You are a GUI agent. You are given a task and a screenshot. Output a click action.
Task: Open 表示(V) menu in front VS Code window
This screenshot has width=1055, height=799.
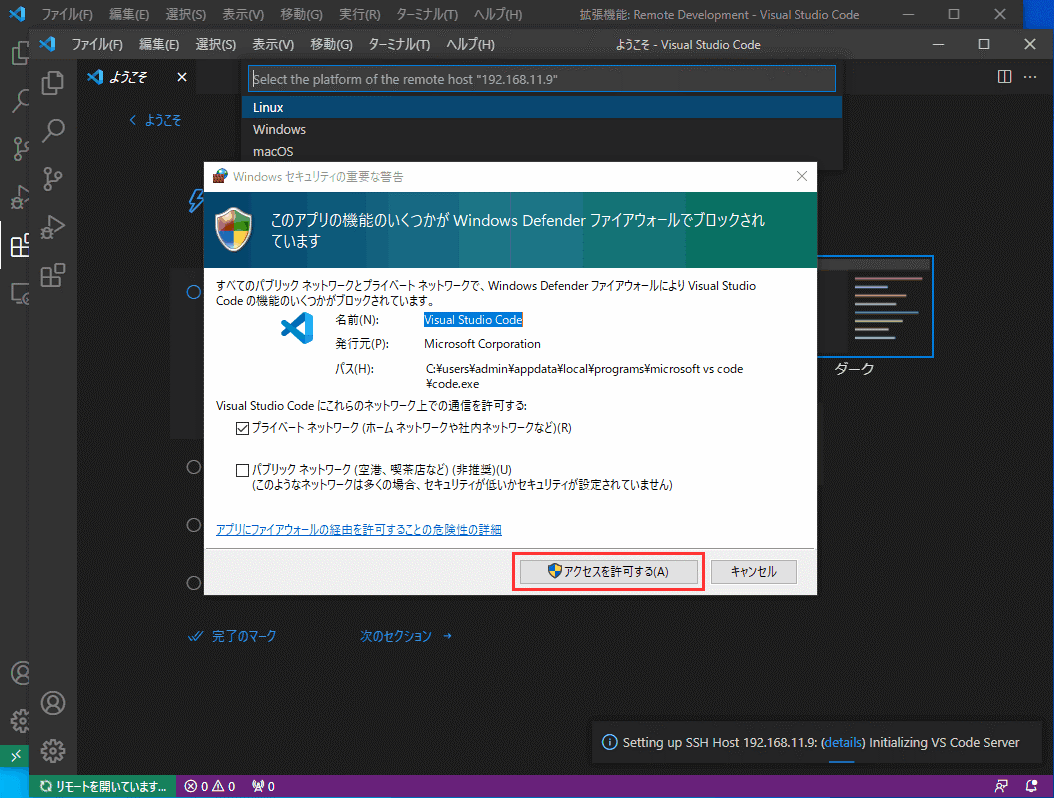pos(272,44)
